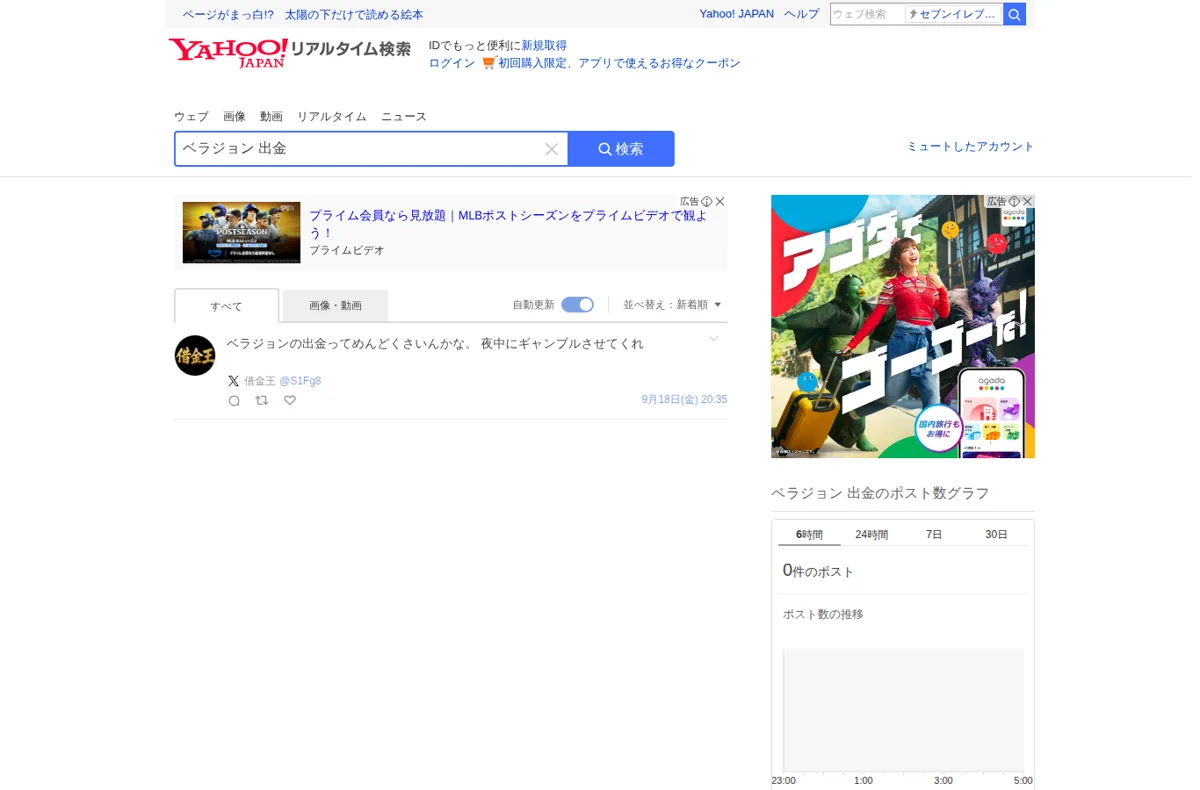
Task: Click リアルタイム検索 logo text
Action: coord(350,49)
